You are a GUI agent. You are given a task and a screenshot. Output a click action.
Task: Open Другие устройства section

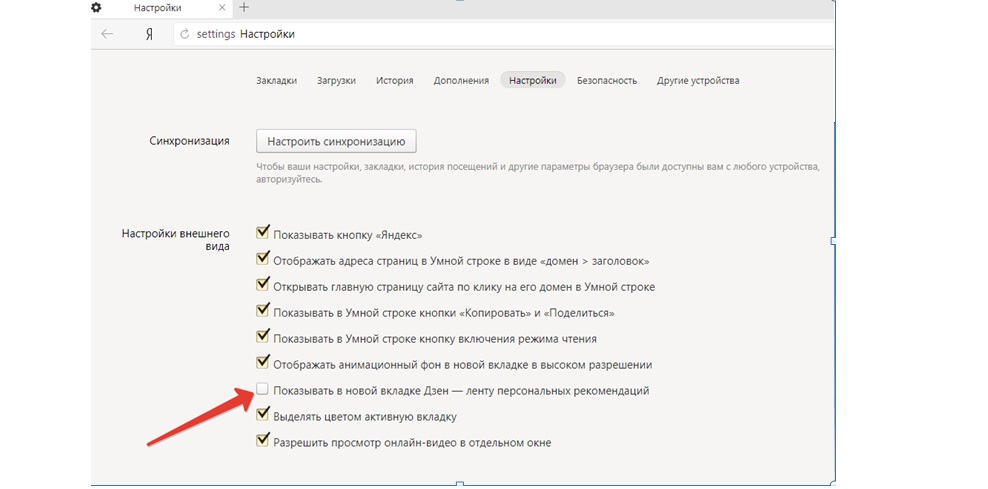[698, 81]
